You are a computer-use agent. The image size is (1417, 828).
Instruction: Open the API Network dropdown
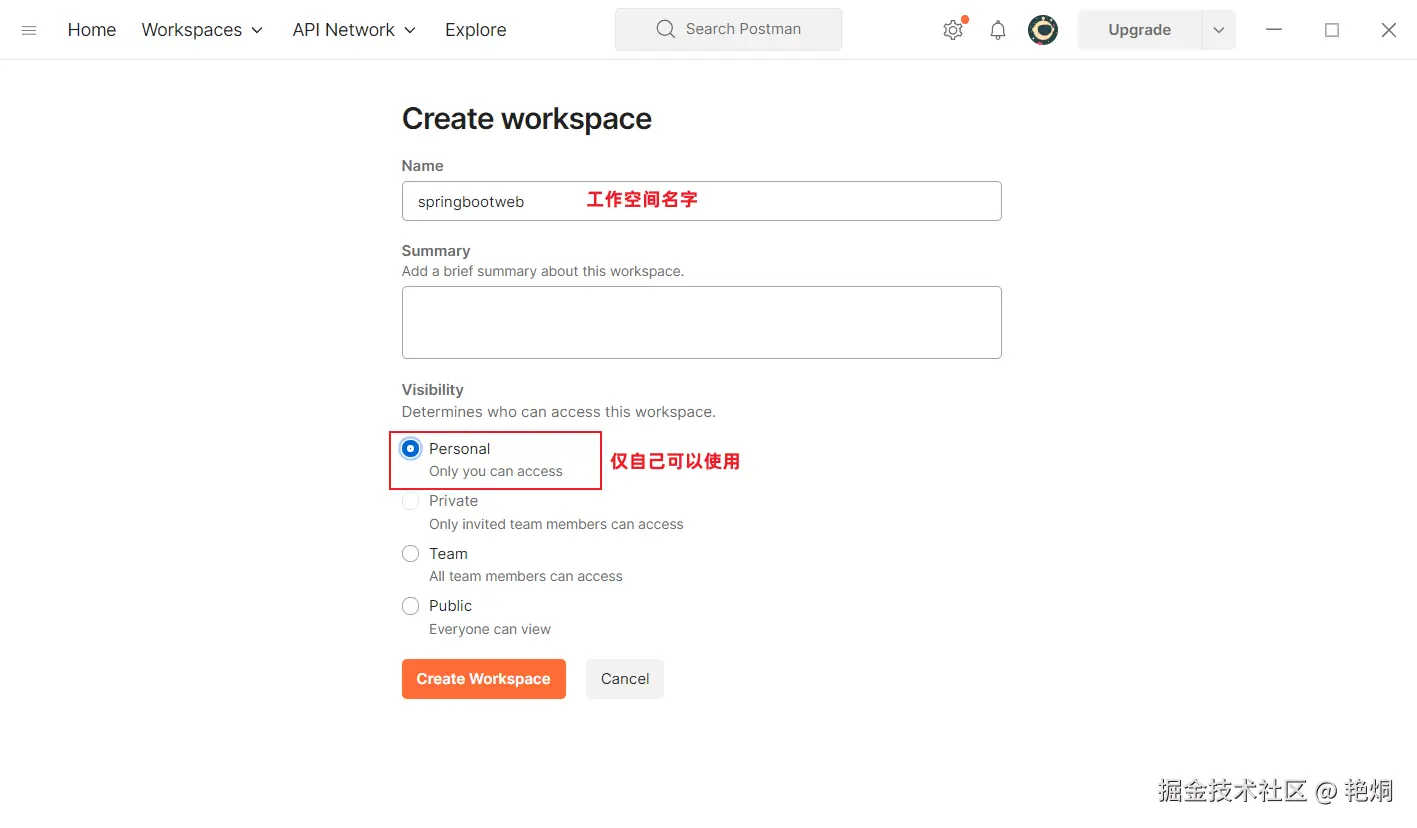(x=355, y=30)
